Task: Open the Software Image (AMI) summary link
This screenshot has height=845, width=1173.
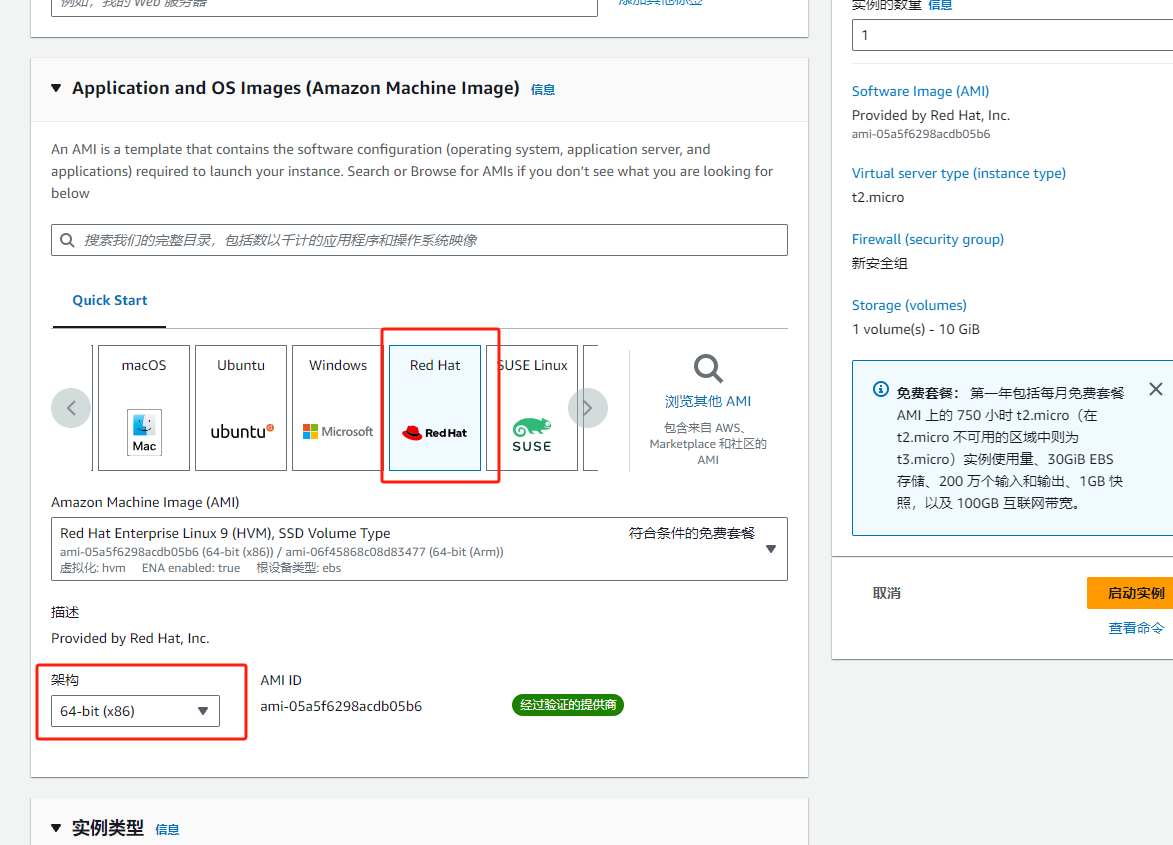Action: pos(920,91)
